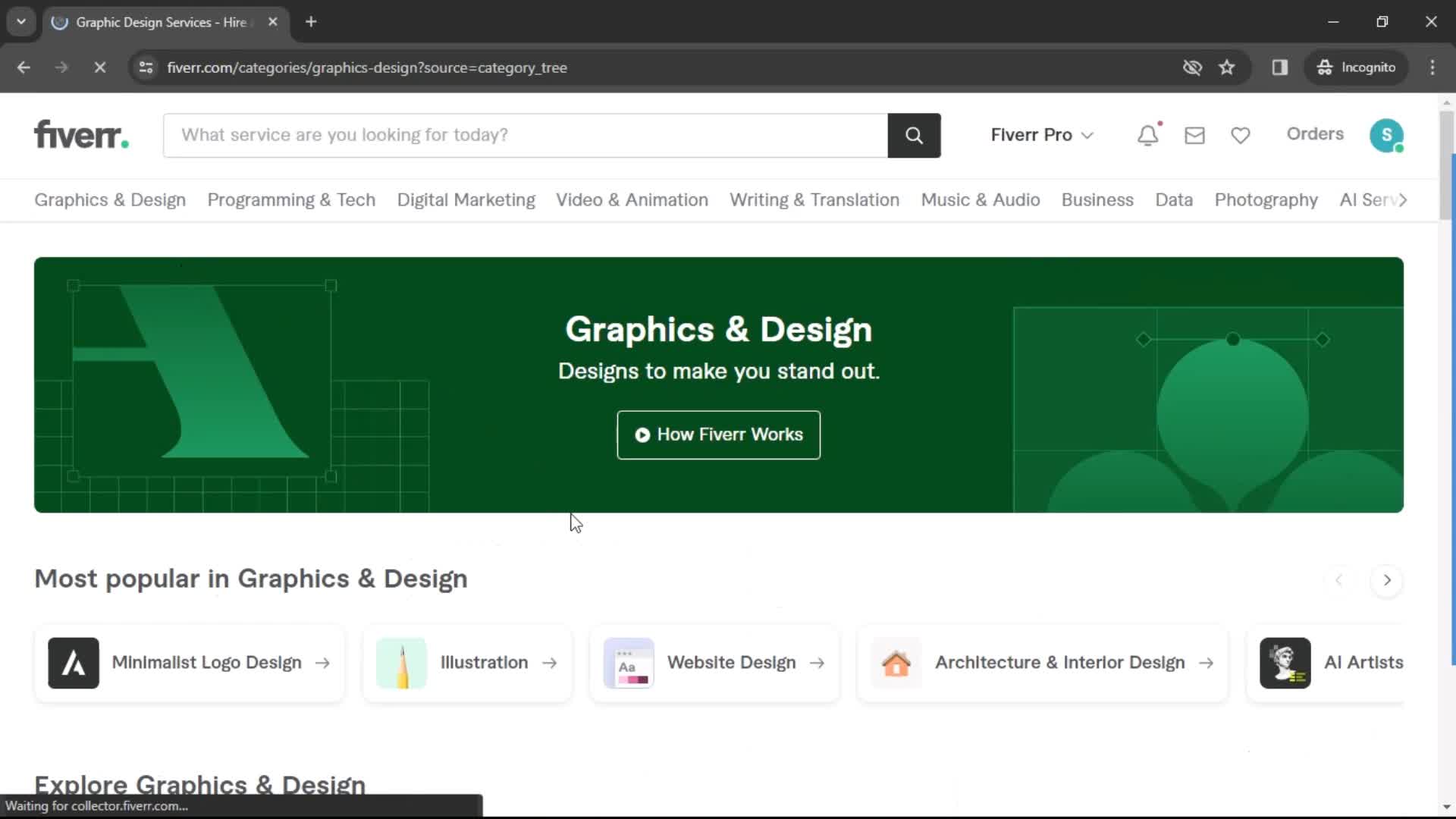The height and width of the screenshot is (819, 1456).
Task: Click the Minimalist Logo Design icon
Action: (x=74, y=663)
